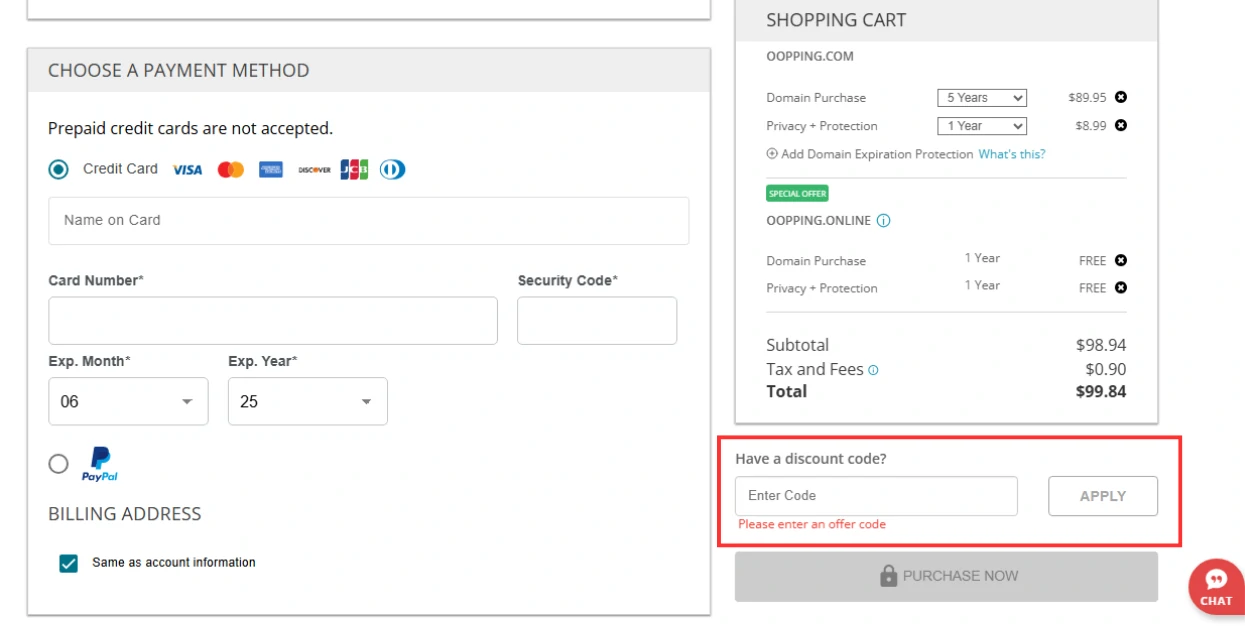Click the $0.90 tax amount
Screen dimensions: 1245x626
tap(1106, 369)
